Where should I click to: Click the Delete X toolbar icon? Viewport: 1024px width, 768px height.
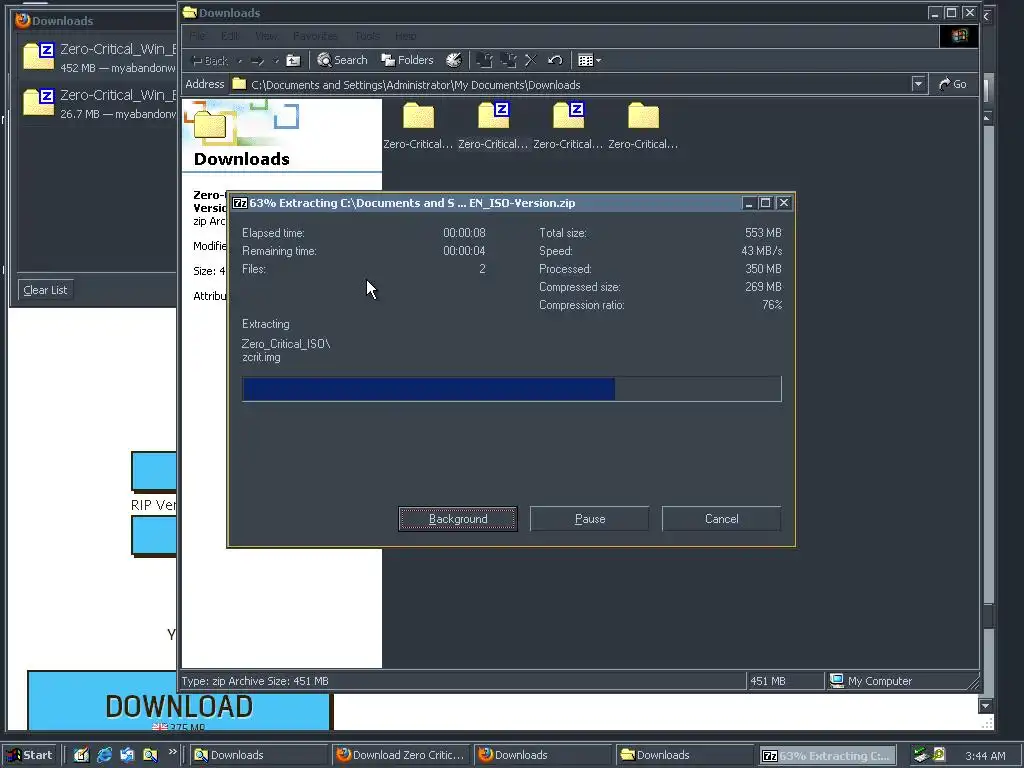point(531,60)
